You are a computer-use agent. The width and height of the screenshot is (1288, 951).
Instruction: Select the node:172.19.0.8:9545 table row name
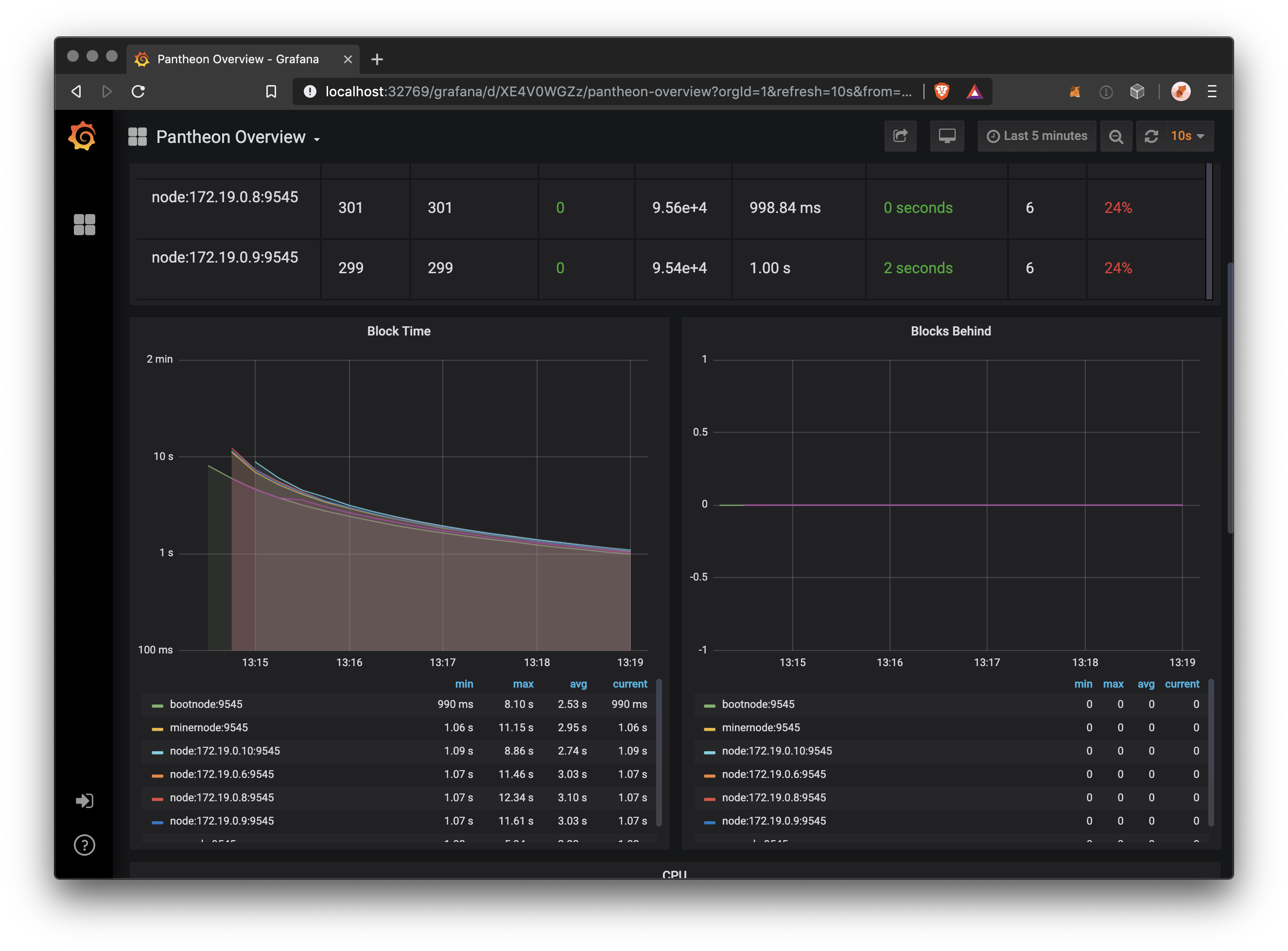pyautogui.click(x=225, y=197)
